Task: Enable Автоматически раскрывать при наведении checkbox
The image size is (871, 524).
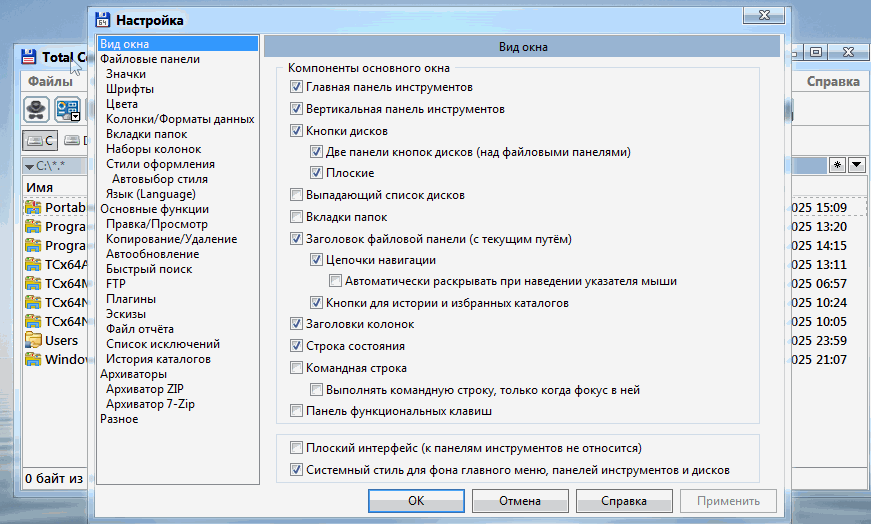Action: [335, 281]
